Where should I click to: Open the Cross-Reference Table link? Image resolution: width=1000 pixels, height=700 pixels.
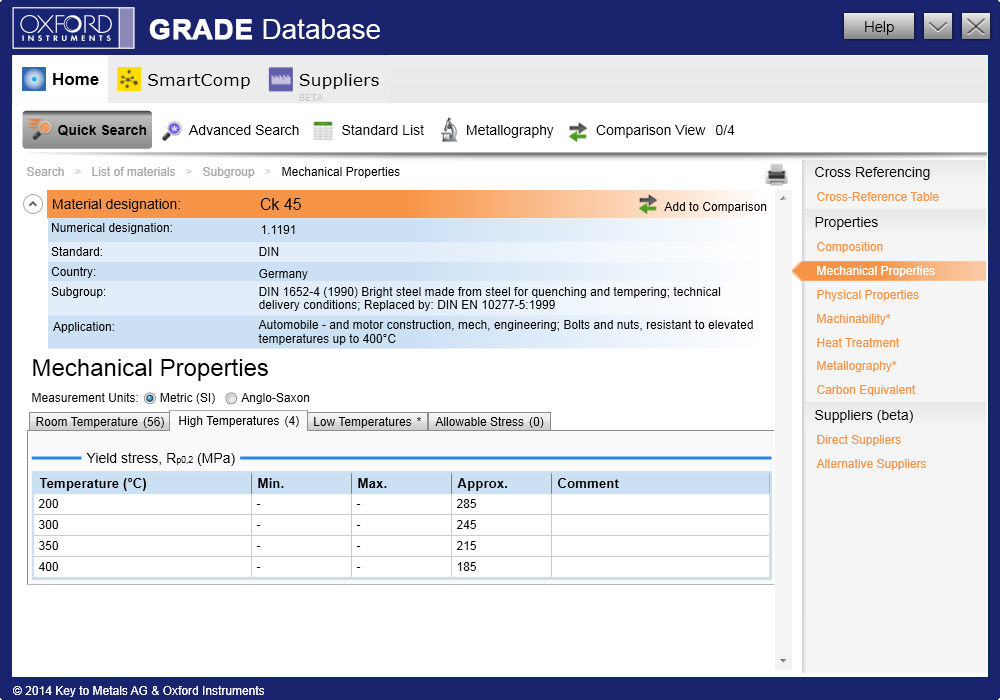pyautogui.click(x=878, y=196)
